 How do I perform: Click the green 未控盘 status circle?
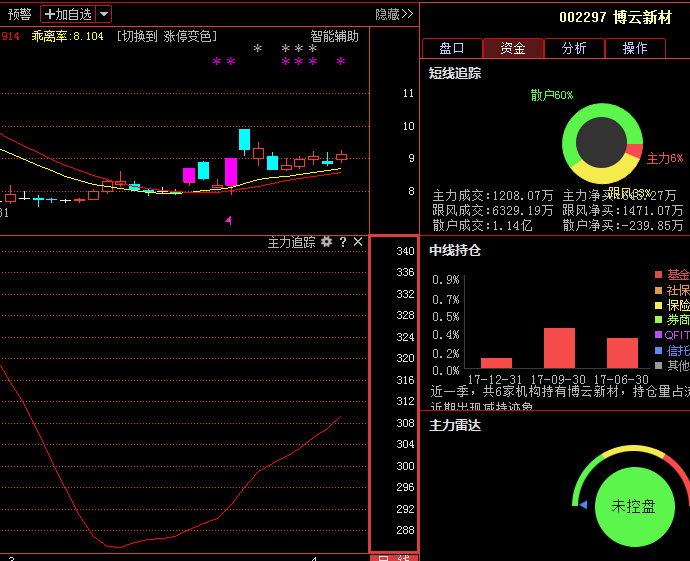click(x=635, y=506)
